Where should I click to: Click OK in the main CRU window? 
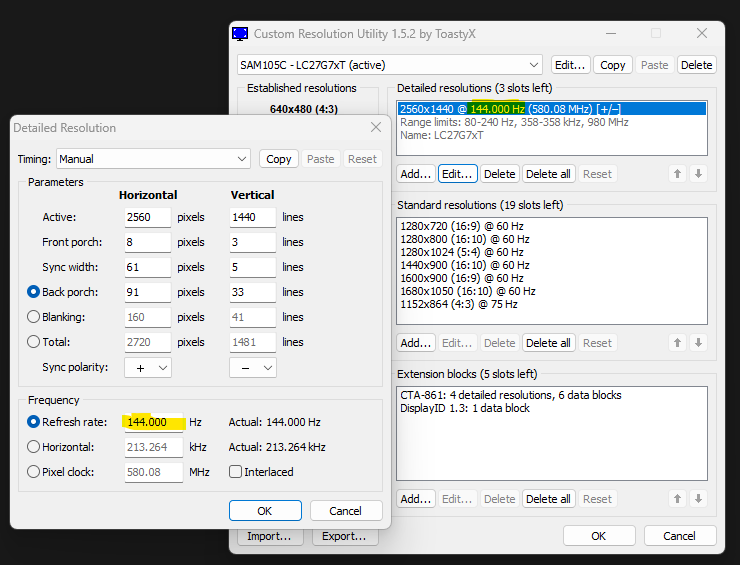coord(599,536)
